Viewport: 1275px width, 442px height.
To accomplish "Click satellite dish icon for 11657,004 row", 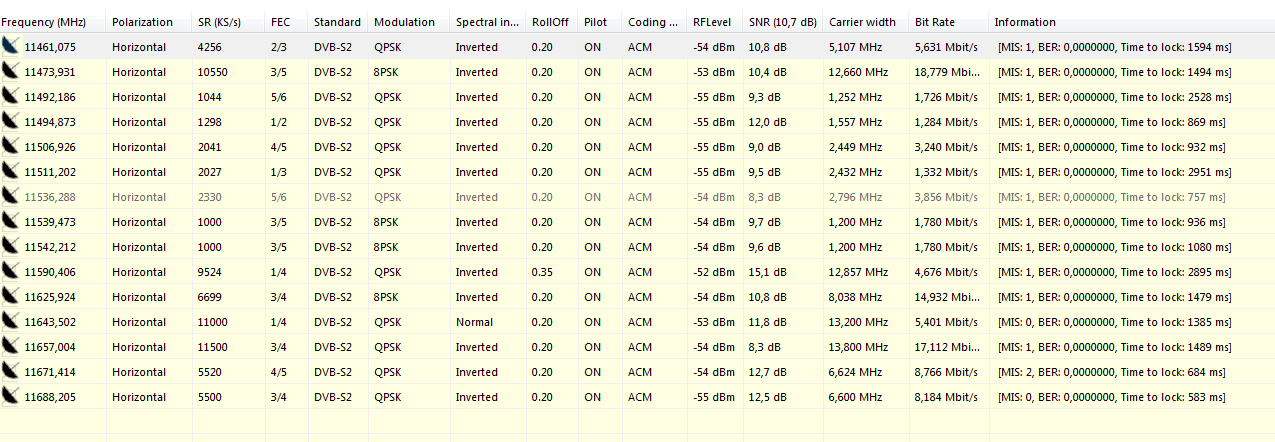I will click(x=11, y=347).
